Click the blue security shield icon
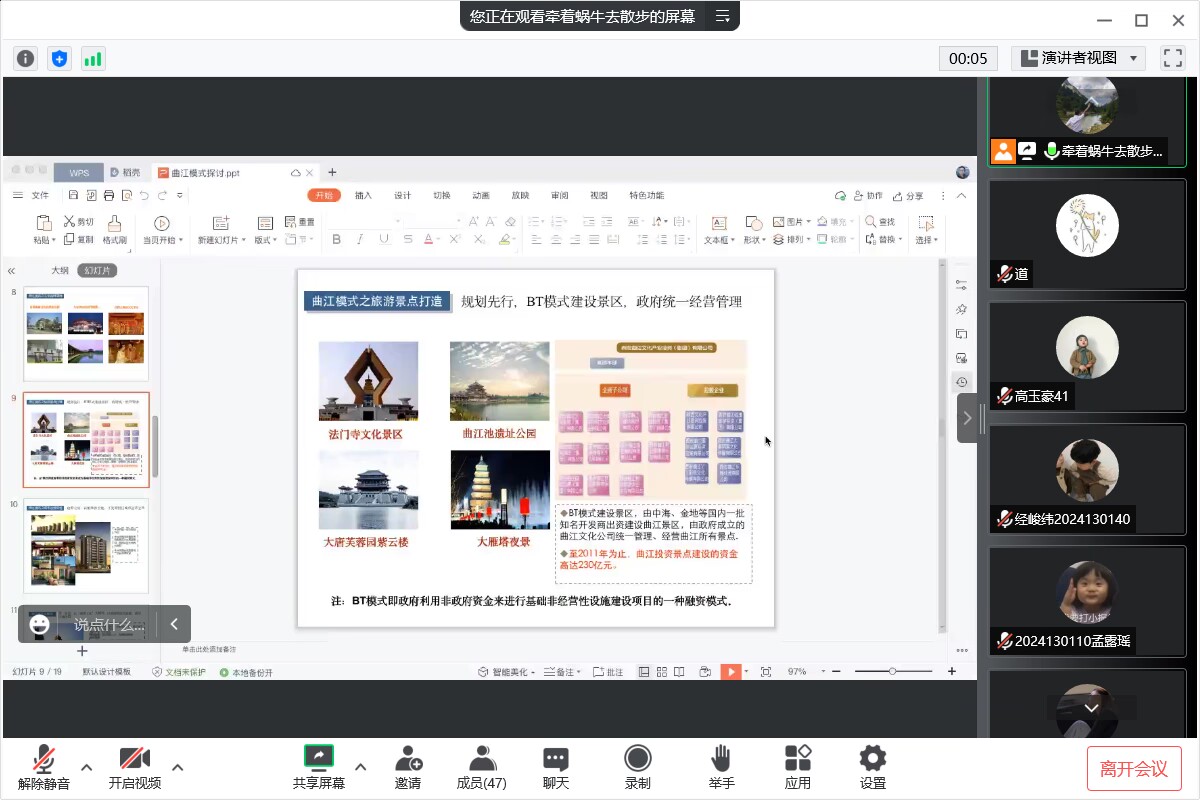 (59, 59)
